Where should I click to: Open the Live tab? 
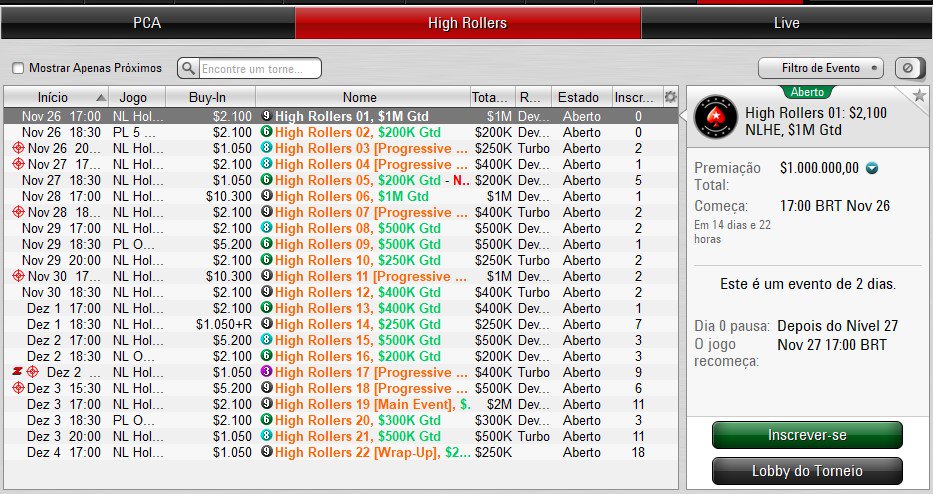787,23
